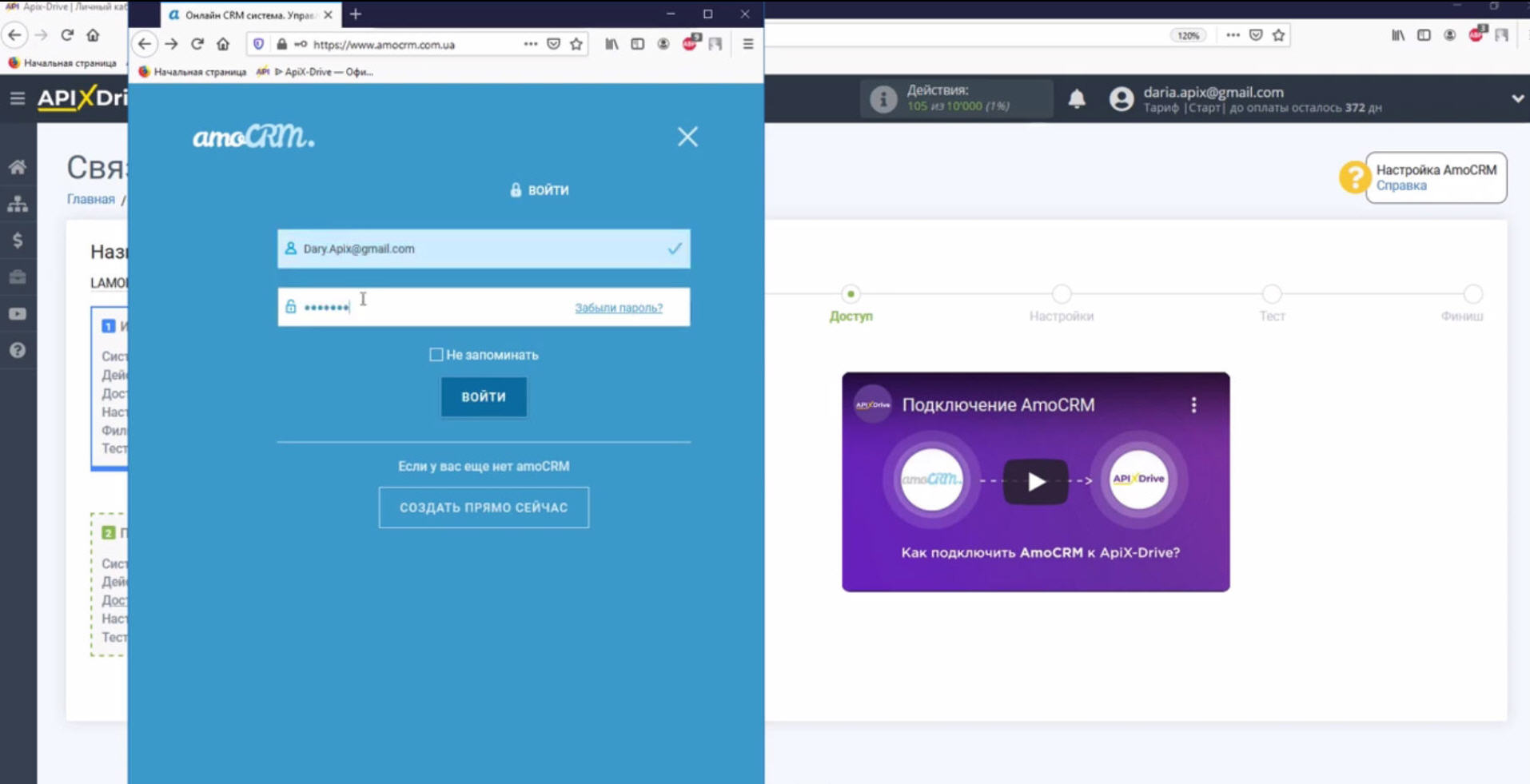Click the Действия info icon
This screenshot has width=1530, height=784.
coord(883,99)
